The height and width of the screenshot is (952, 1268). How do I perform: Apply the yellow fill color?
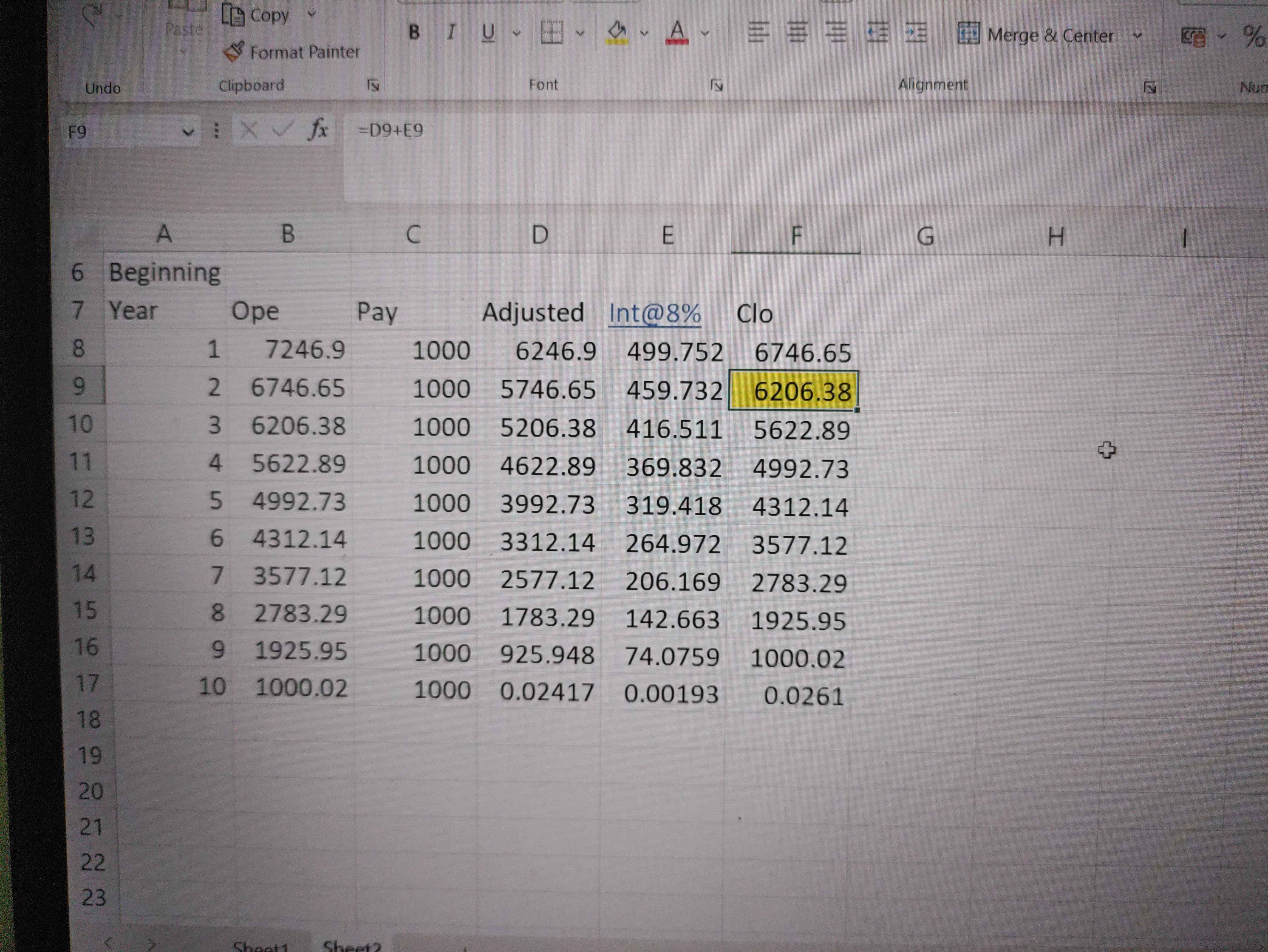tap(617, 32)
